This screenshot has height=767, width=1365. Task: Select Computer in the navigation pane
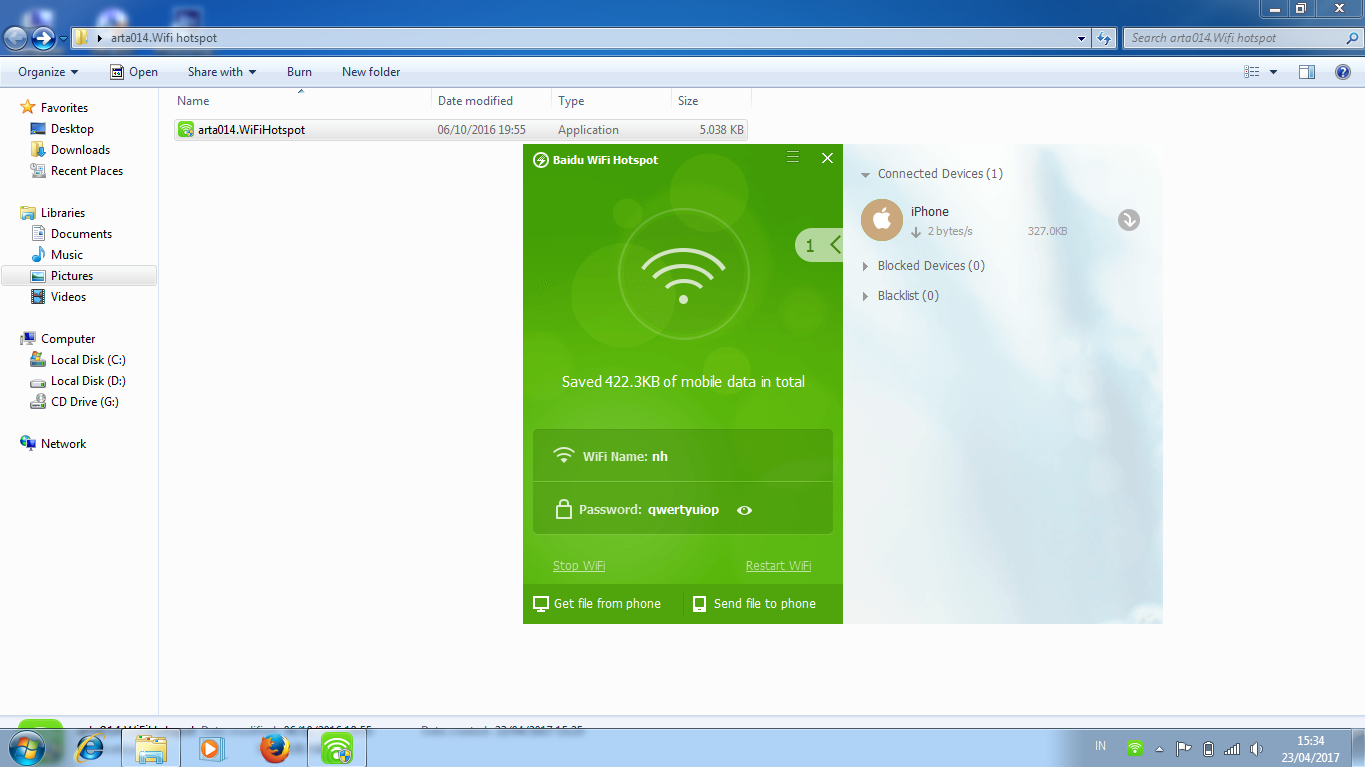68,339
